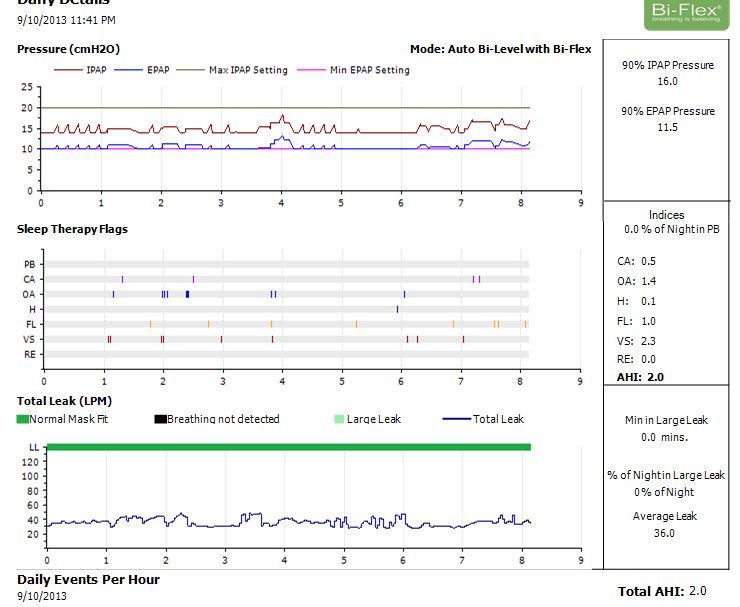Image resolution: width=740 pixels, height=607 pixels.
Task: Click the FL row label in flags chart
Action: click(30, 325)
